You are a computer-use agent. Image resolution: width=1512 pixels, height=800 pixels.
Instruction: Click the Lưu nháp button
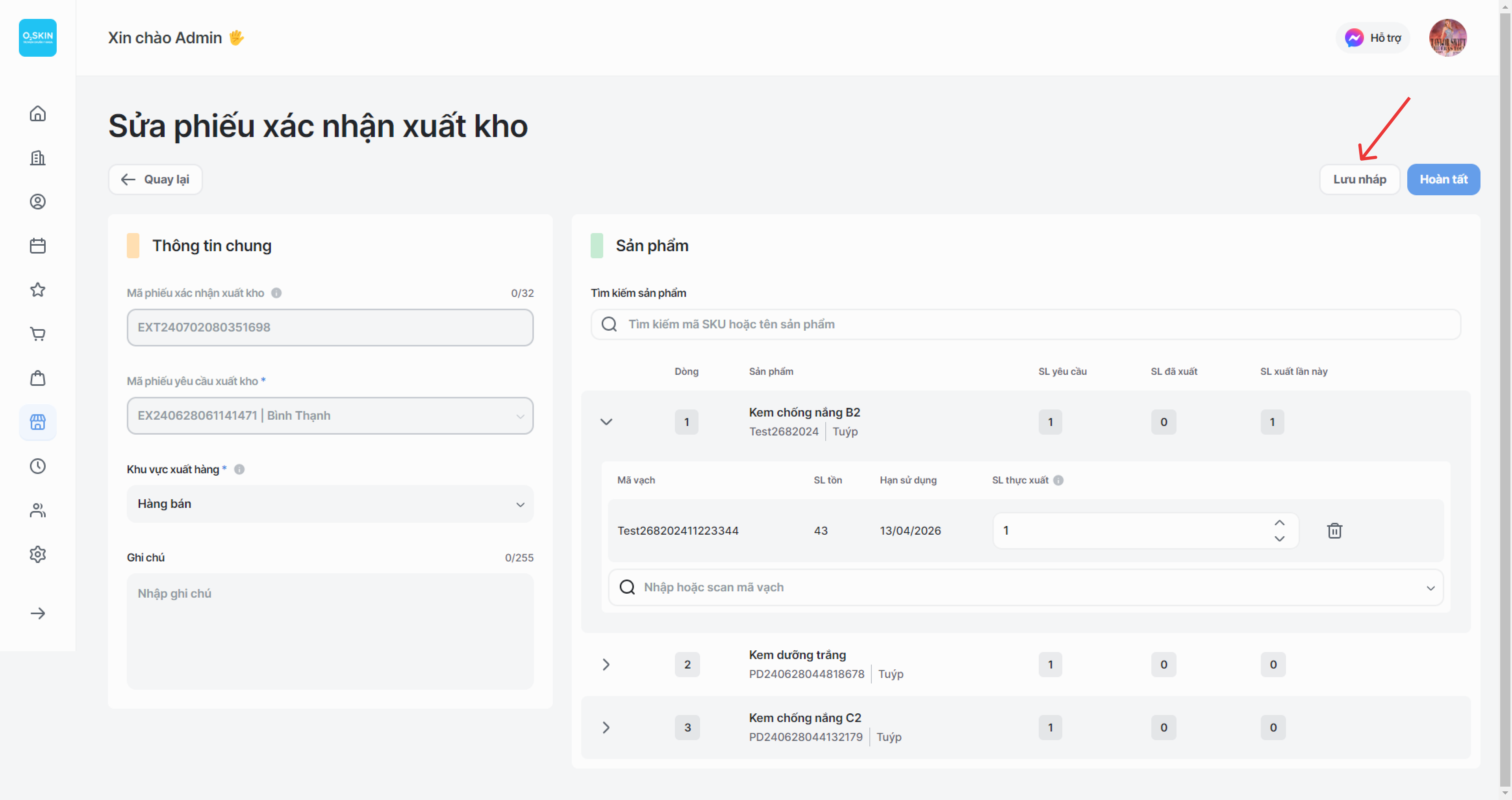coord(1359,180)
